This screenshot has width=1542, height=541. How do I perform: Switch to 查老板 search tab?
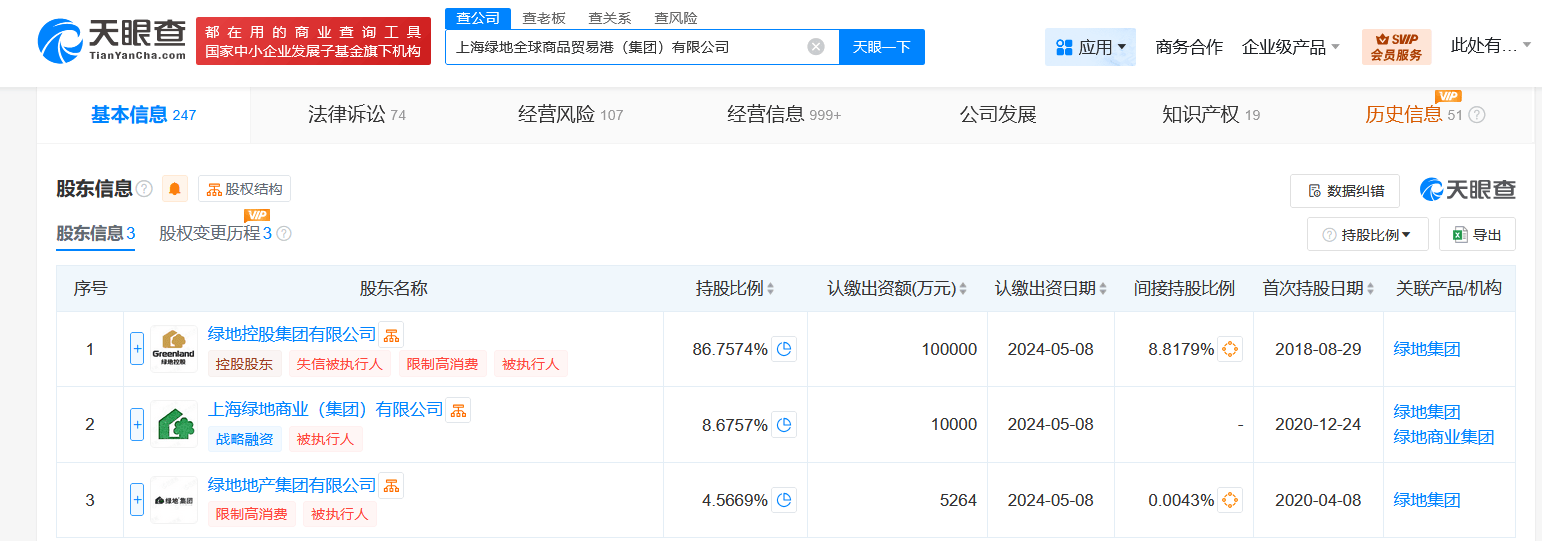(x=544, y=18)
